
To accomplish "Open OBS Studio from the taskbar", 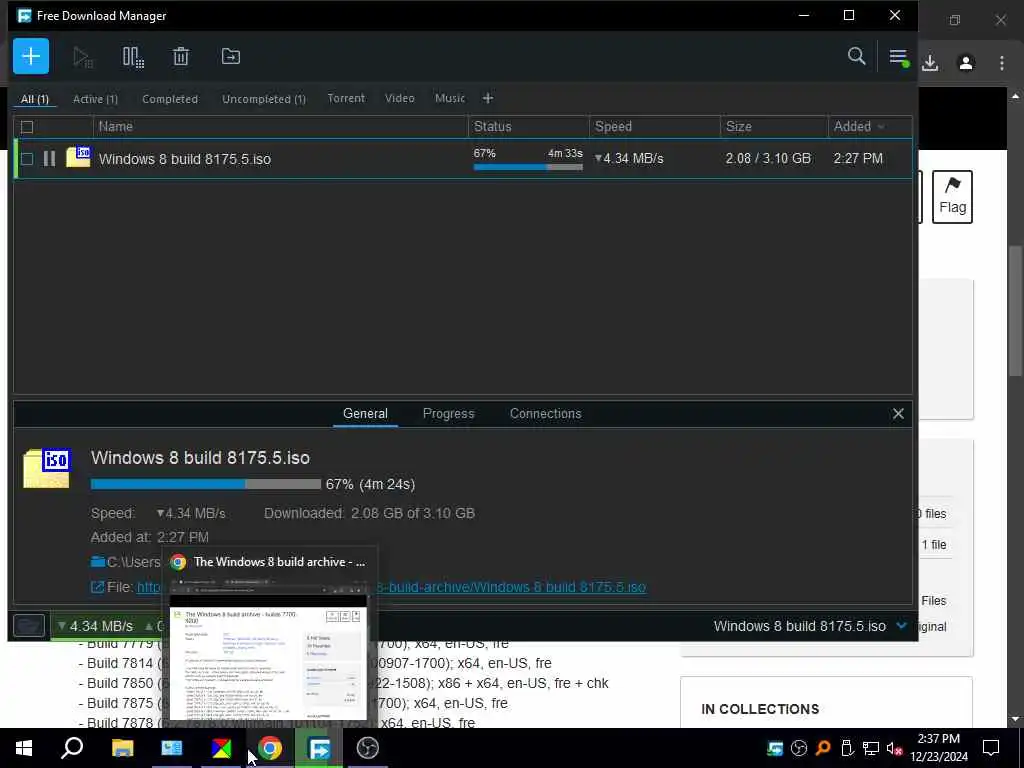I will click(368, 748).
